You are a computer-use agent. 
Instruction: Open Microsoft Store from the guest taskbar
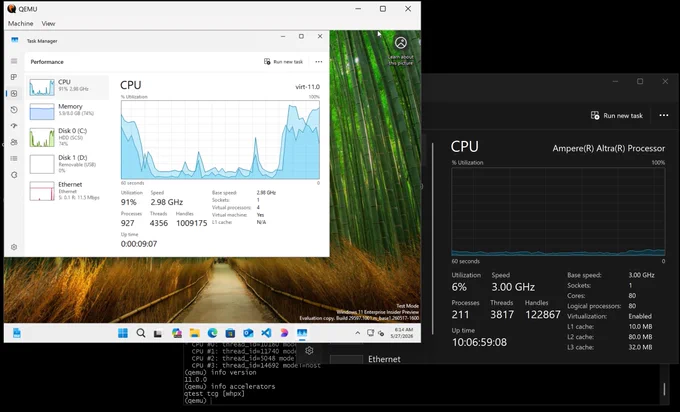tap(230, 333)
